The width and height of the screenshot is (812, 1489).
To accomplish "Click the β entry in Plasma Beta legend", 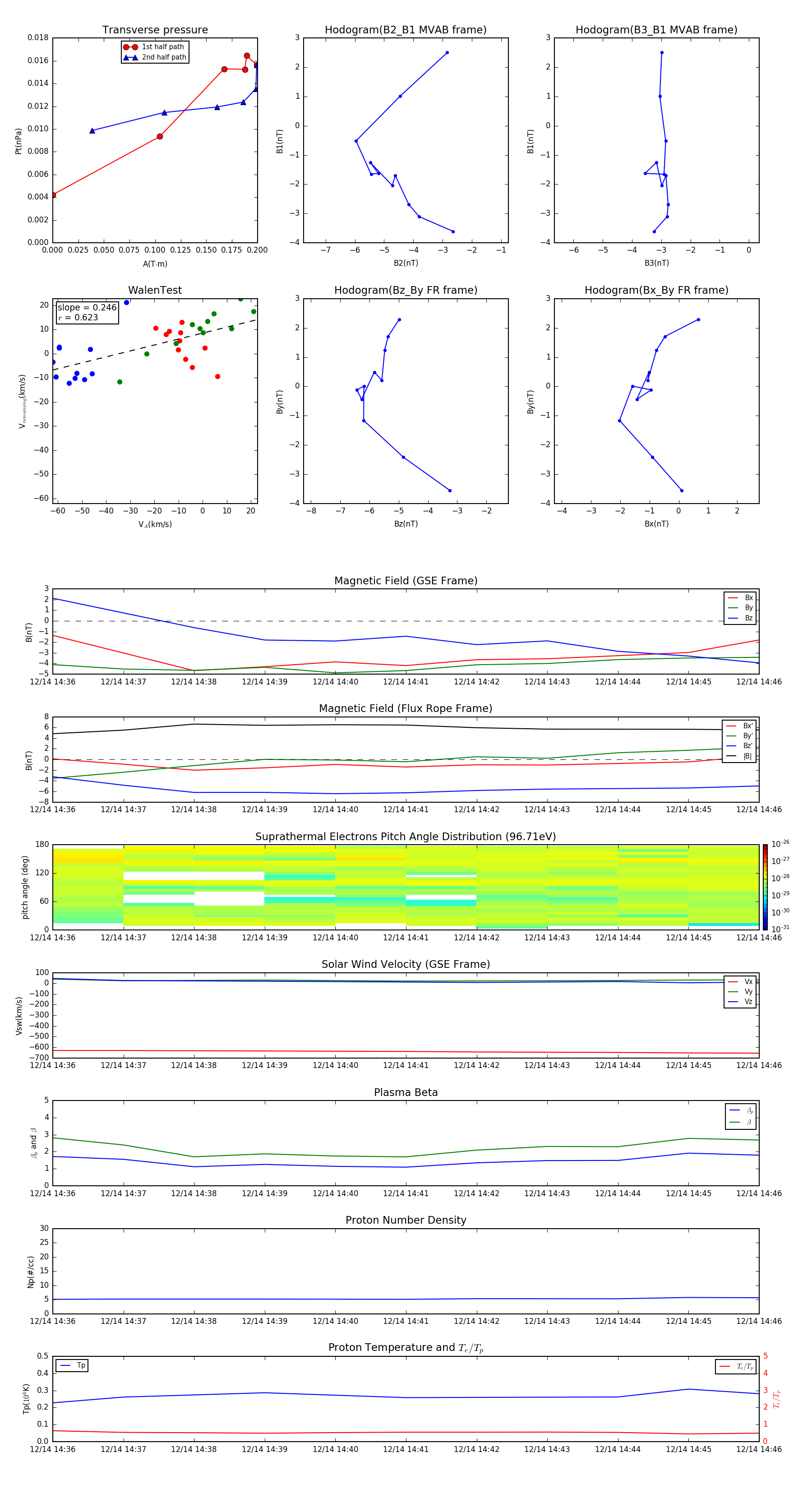I will [x=741, y=1122].
